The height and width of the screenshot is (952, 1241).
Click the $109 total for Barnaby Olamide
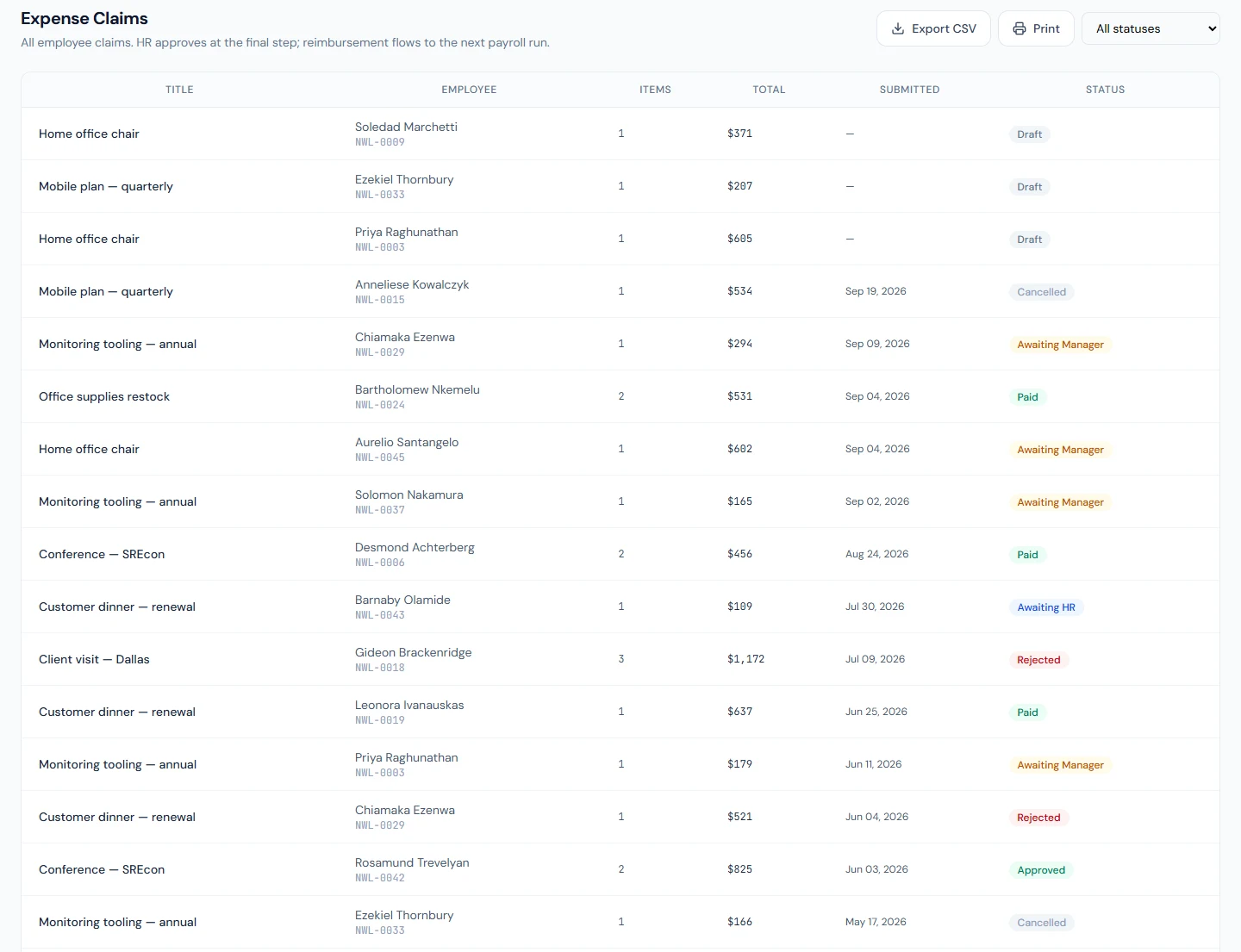coord(739,607)
